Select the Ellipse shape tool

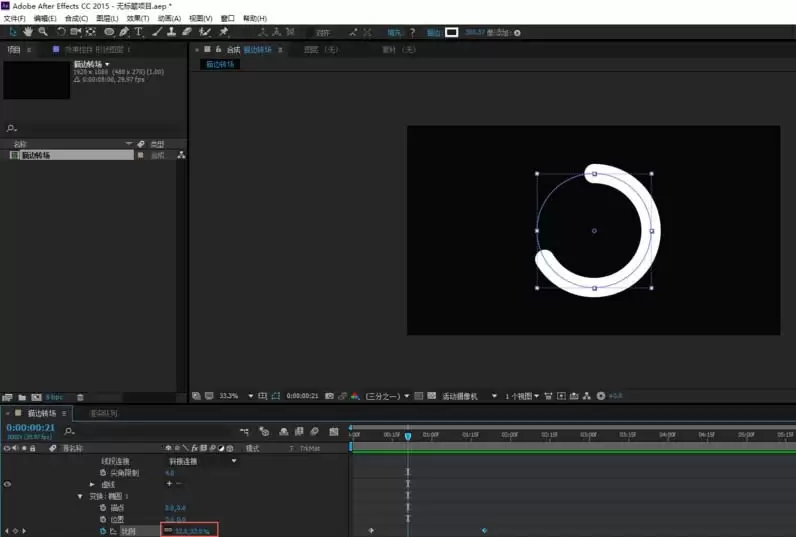click(109, 32)
